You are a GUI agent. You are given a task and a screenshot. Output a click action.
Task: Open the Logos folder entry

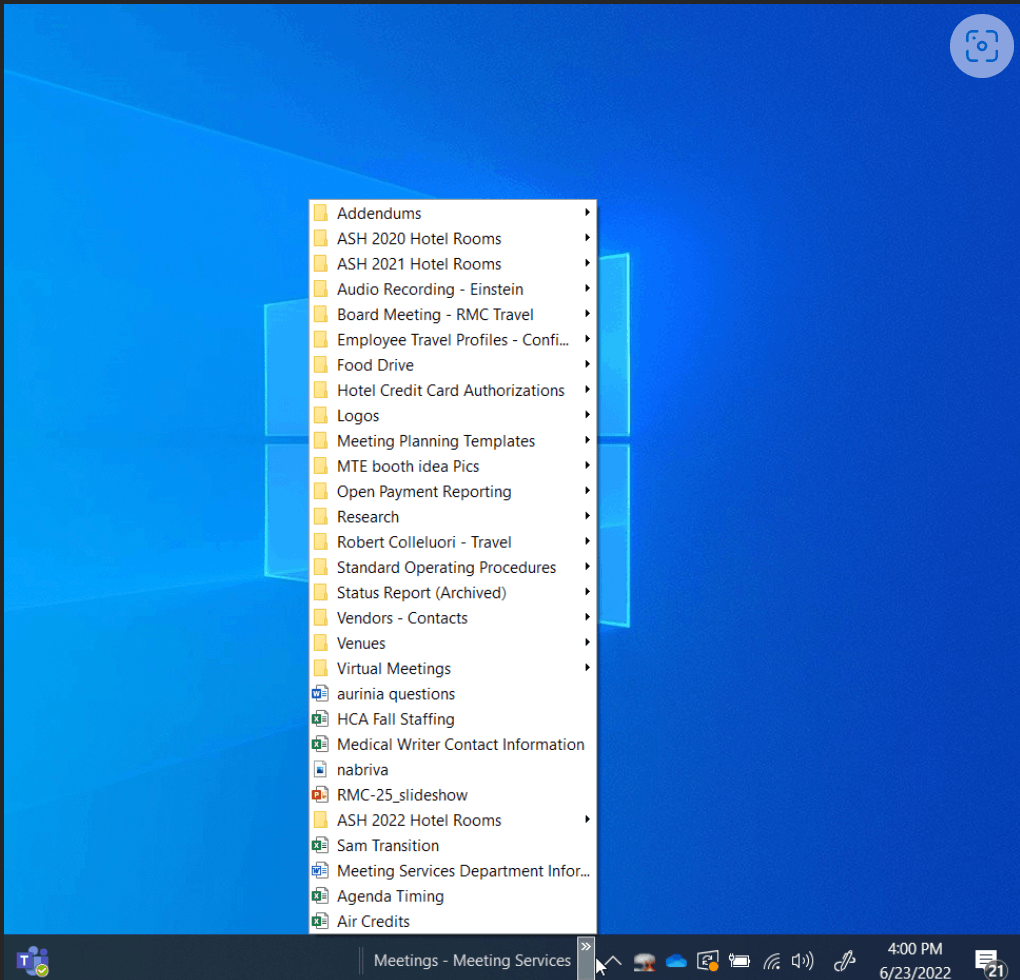(x=358, y=415)
